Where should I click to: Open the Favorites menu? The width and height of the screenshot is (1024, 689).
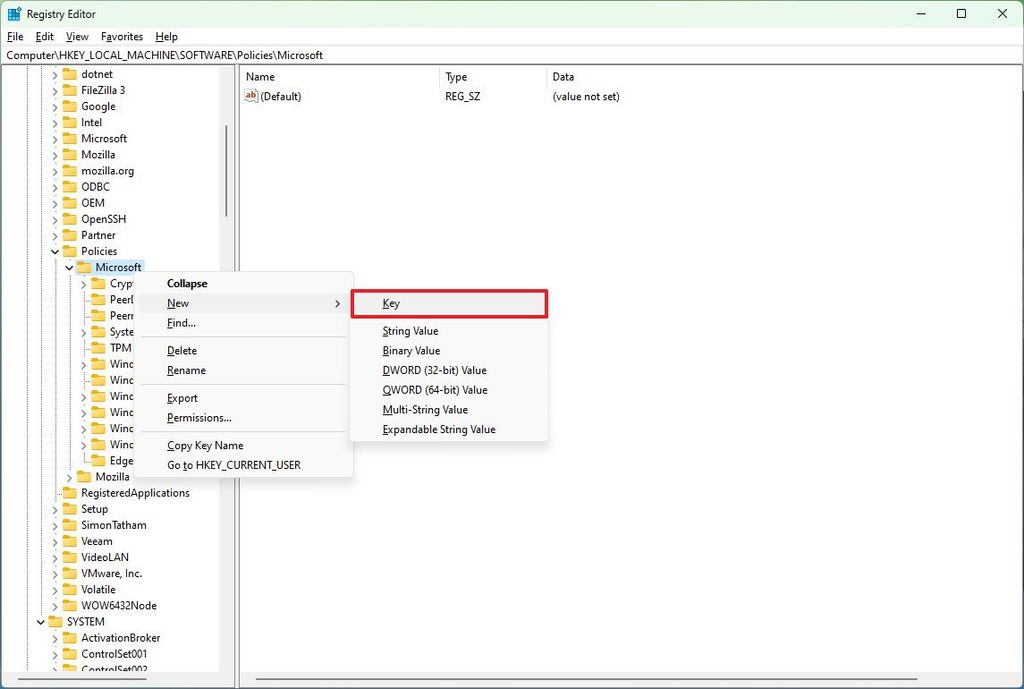(x=121, y=37)
